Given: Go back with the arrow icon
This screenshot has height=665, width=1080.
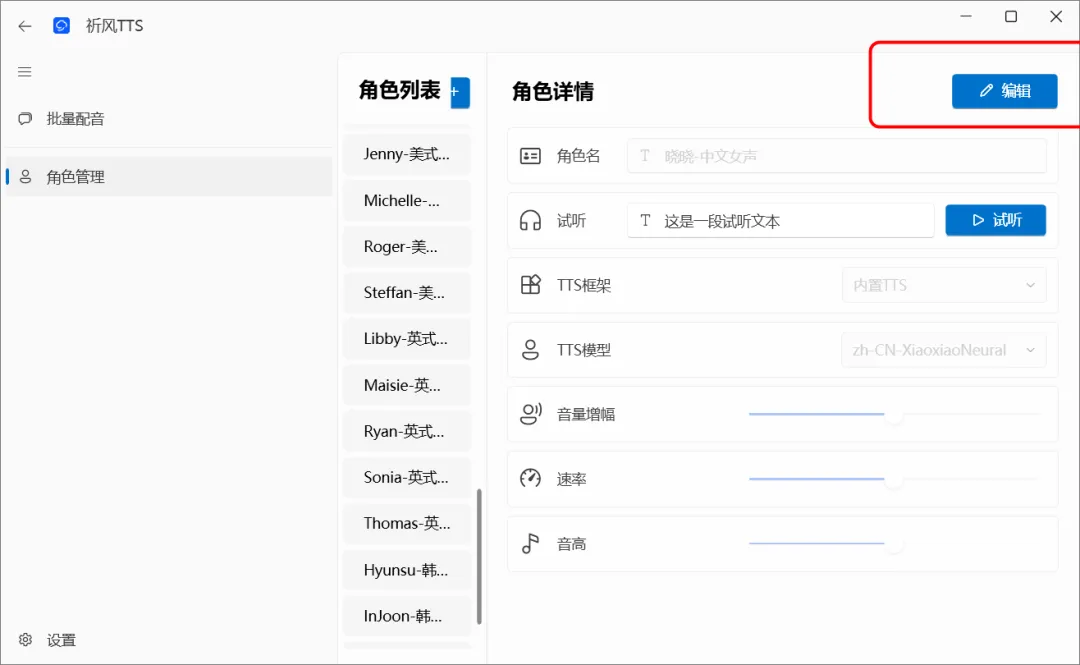Looking at the screenshot, I should point(25,26).
